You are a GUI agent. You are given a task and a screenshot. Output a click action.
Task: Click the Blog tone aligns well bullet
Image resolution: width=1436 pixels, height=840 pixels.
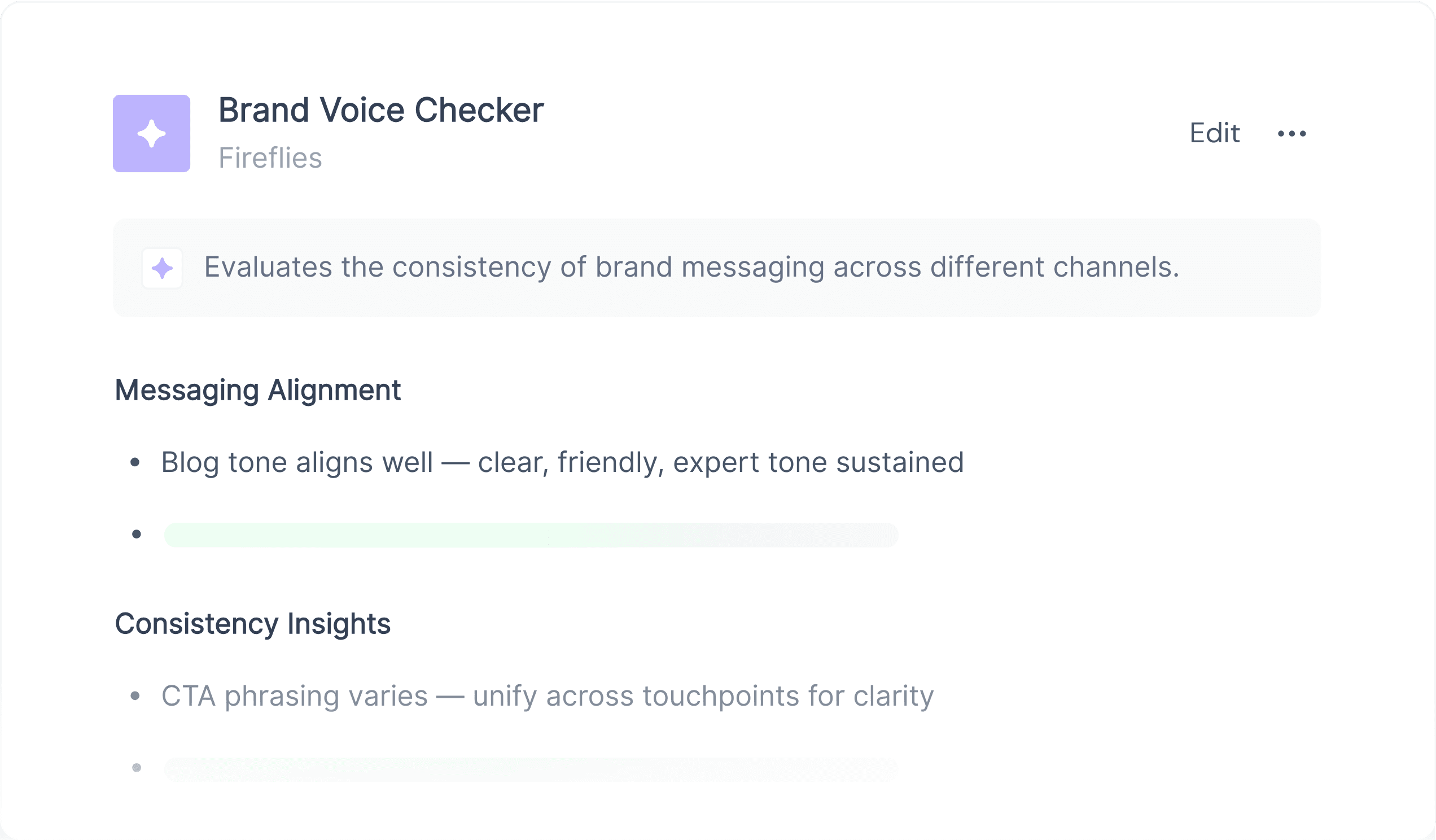click(562, 462)
